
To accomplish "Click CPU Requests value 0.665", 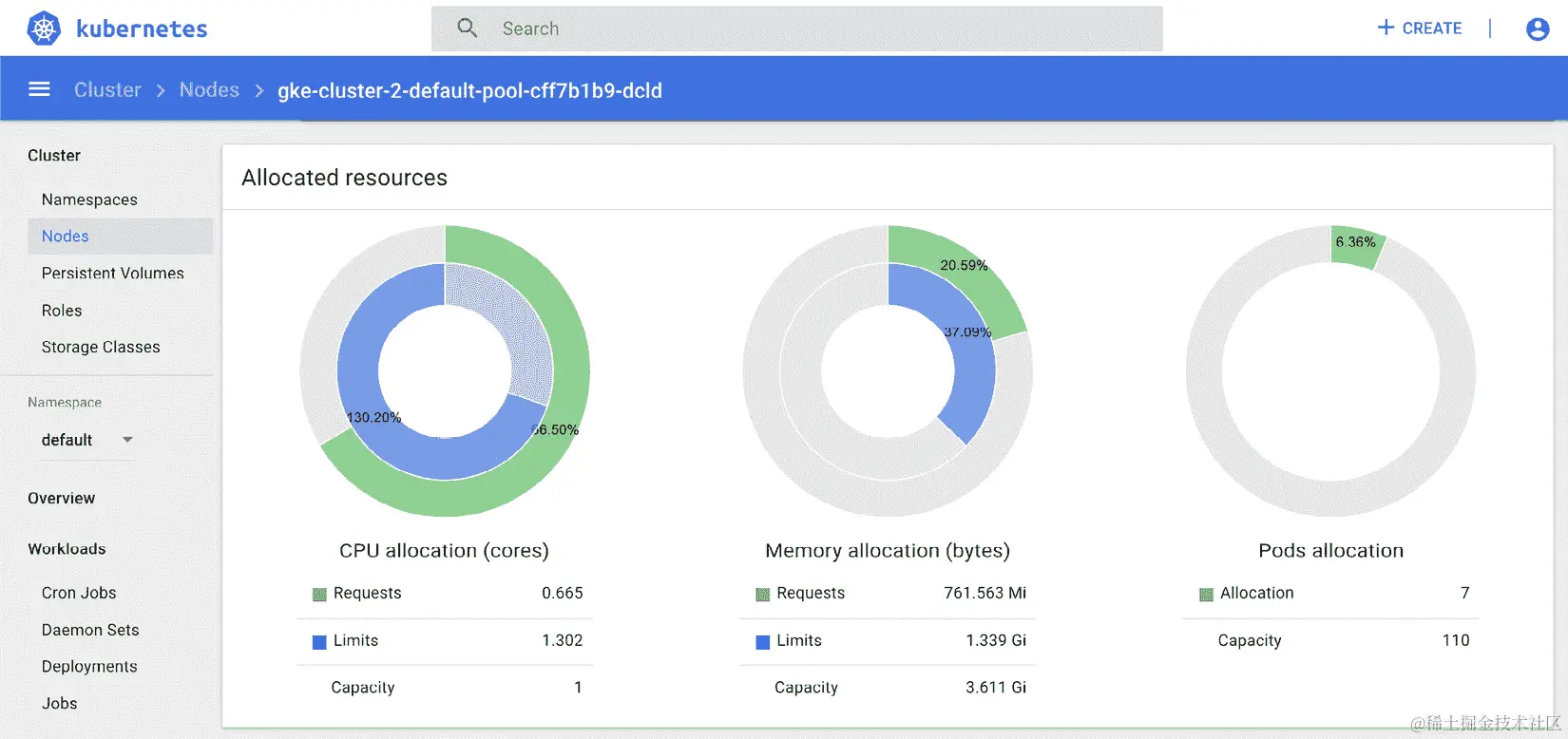I will pos(563,593).
